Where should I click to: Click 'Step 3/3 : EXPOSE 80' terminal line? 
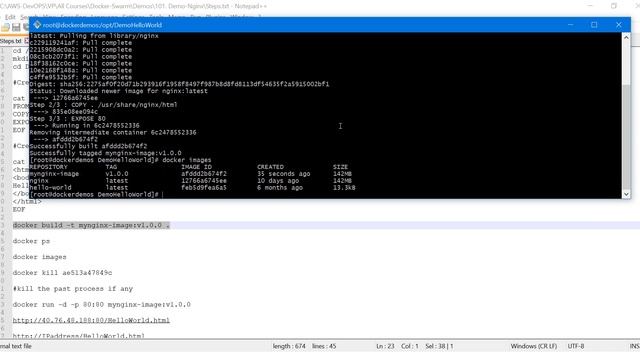click(67, 119)
